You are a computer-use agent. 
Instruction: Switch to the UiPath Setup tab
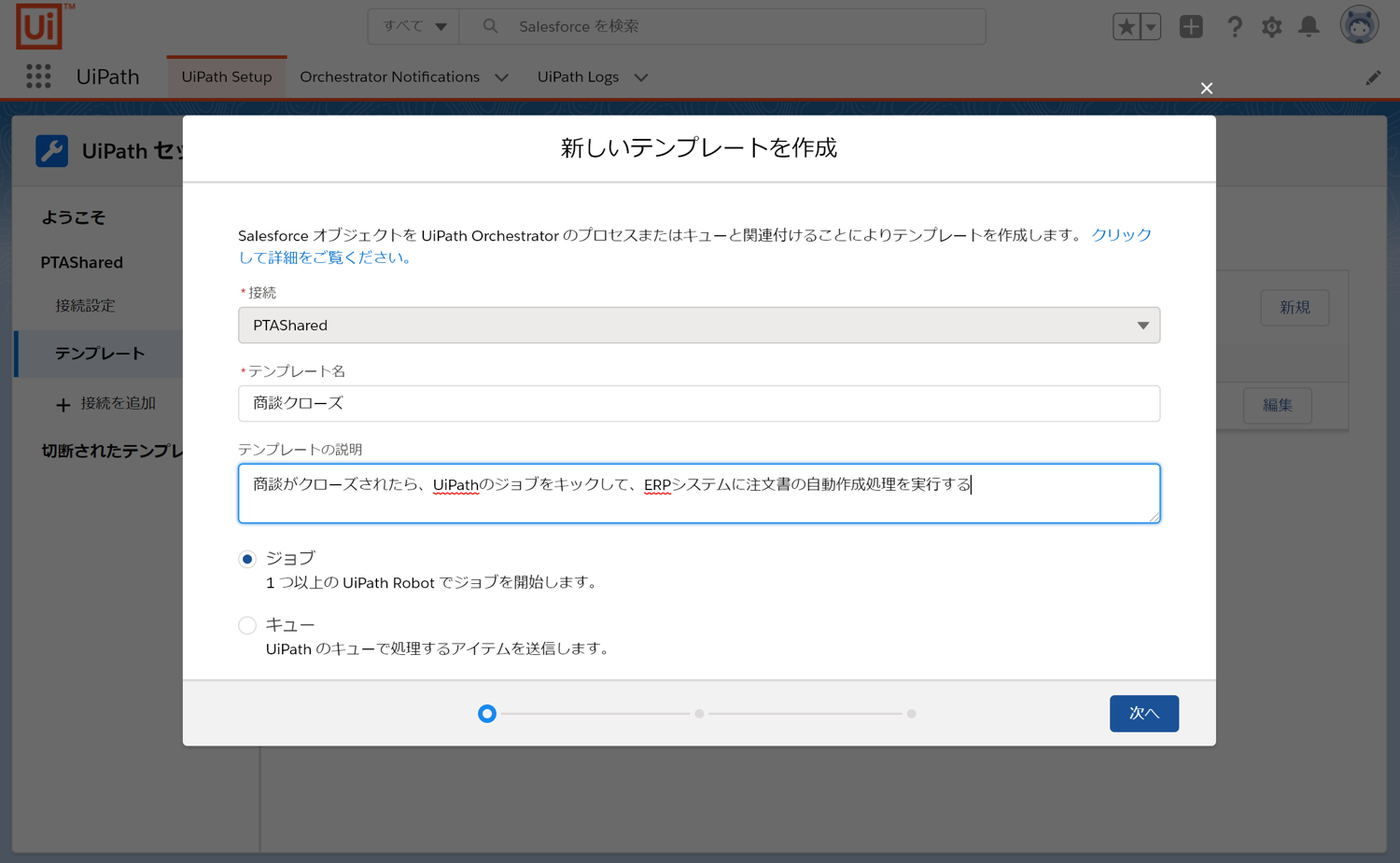[227, 77]
